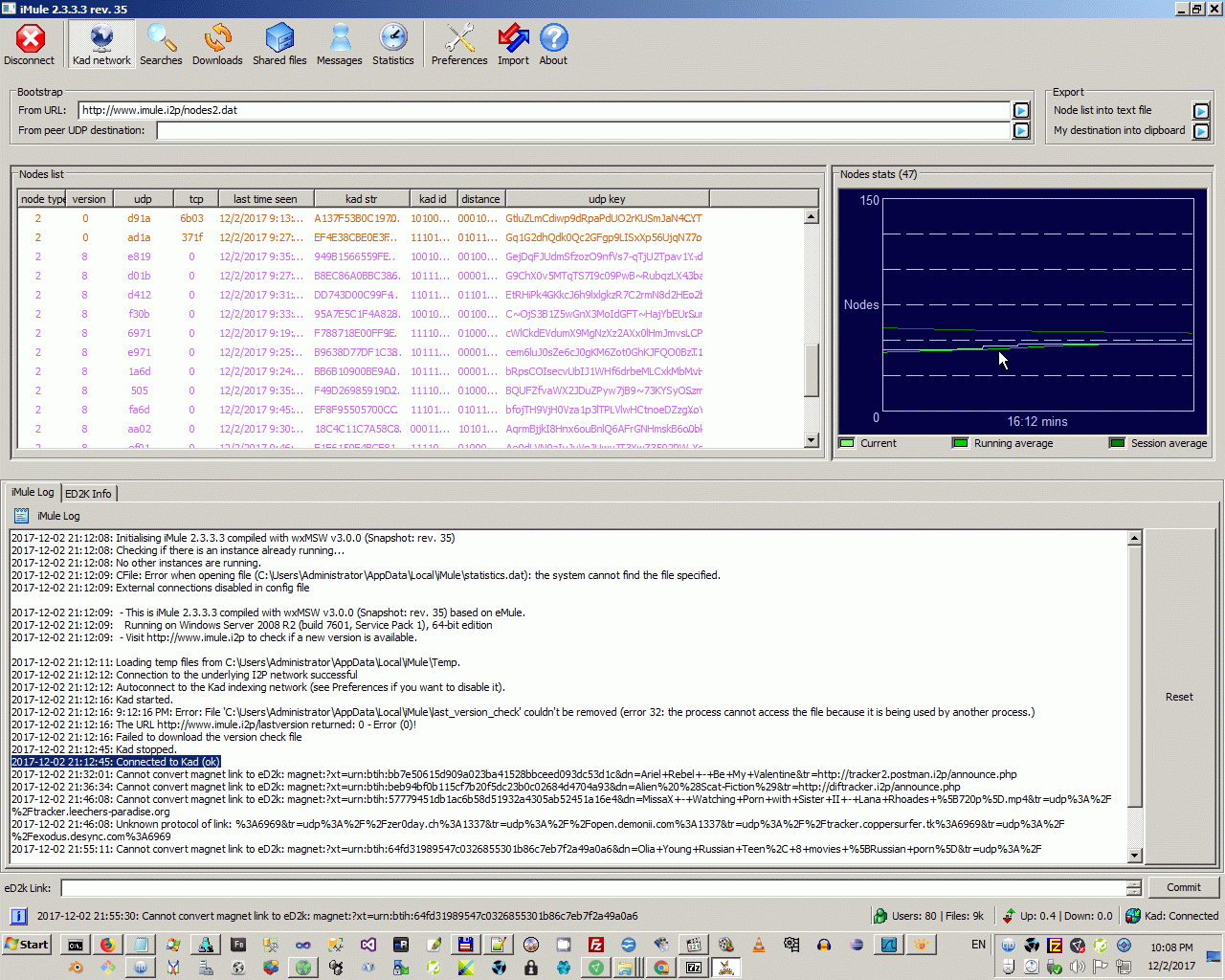Click the Users status bar icon
The image size is (1225, 980).
[x=880, y=916]
